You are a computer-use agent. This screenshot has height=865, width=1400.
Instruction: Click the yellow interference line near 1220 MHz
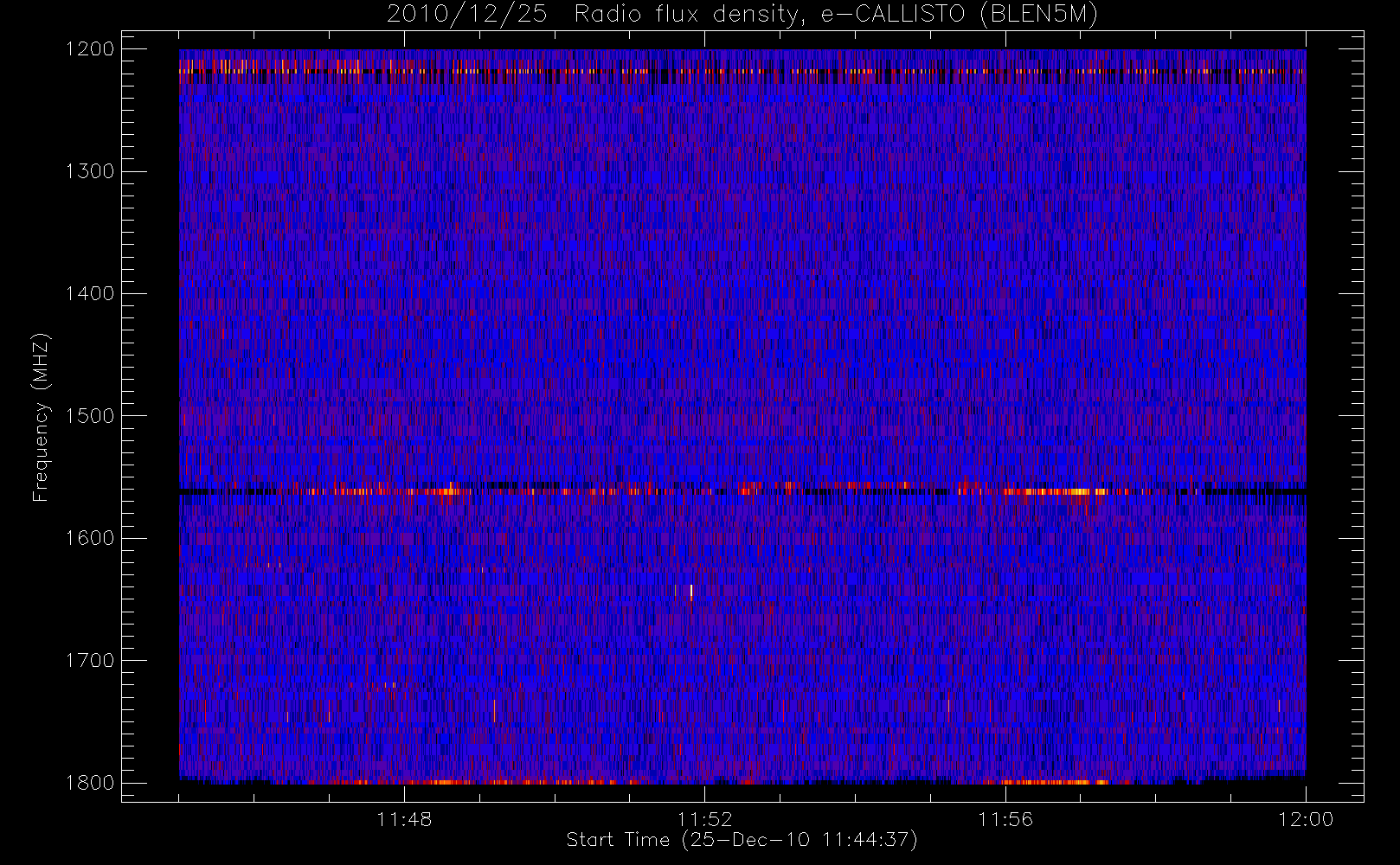pyautogui.click(x=742, y=72)
